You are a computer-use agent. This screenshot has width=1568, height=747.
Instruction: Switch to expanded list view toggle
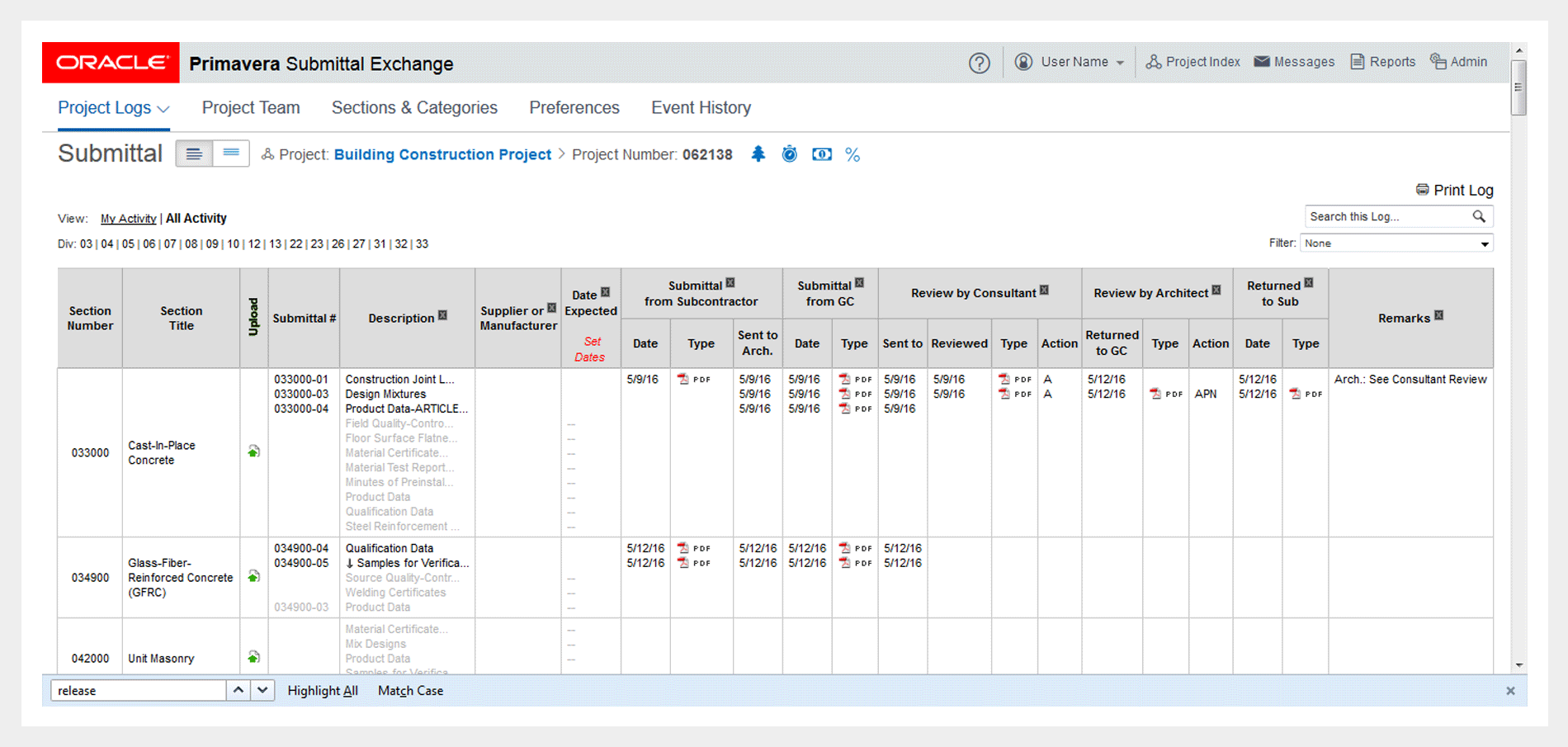pos(194,154)
